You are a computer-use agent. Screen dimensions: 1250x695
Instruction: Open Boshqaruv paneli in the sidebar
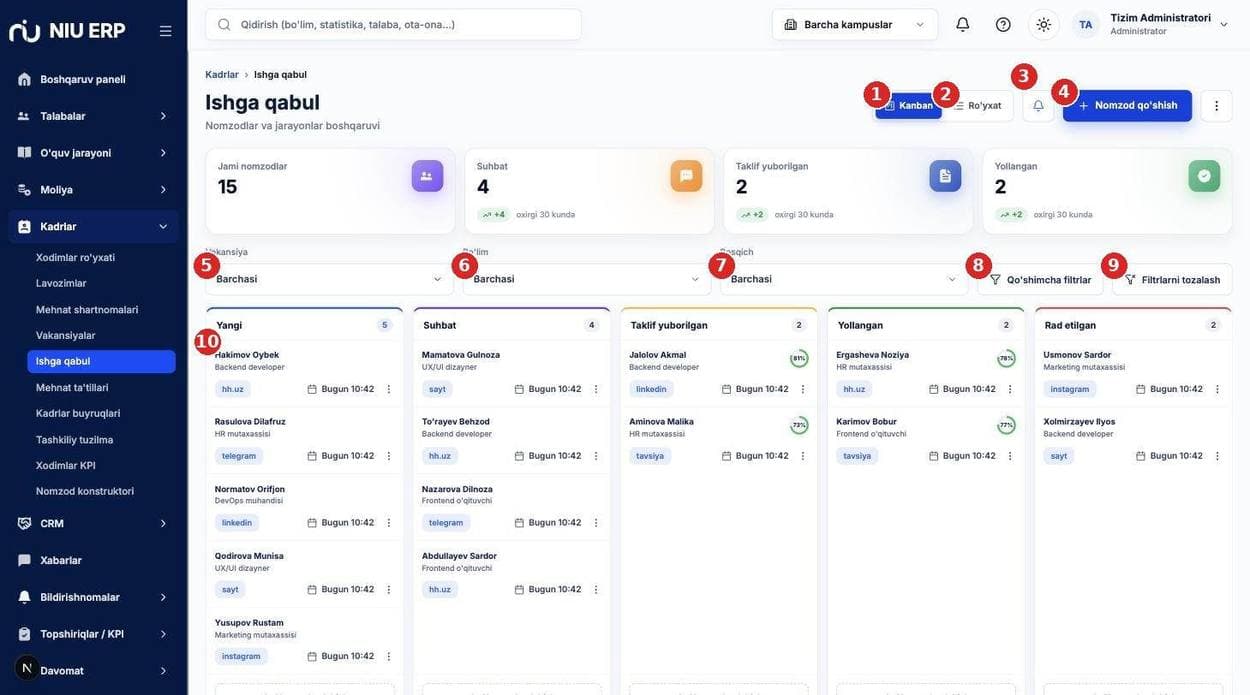[94, 79]
